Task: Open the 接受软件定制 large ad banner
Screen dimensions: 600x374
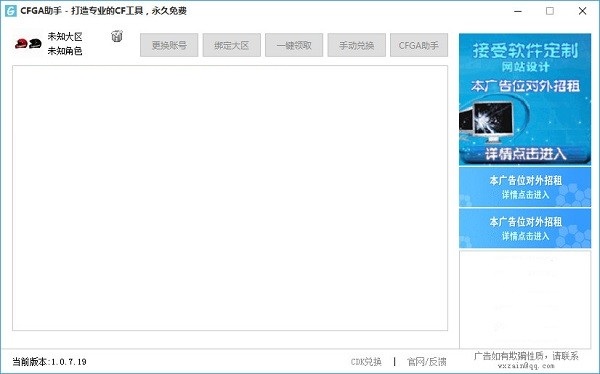Action: (x=525, y=99)
